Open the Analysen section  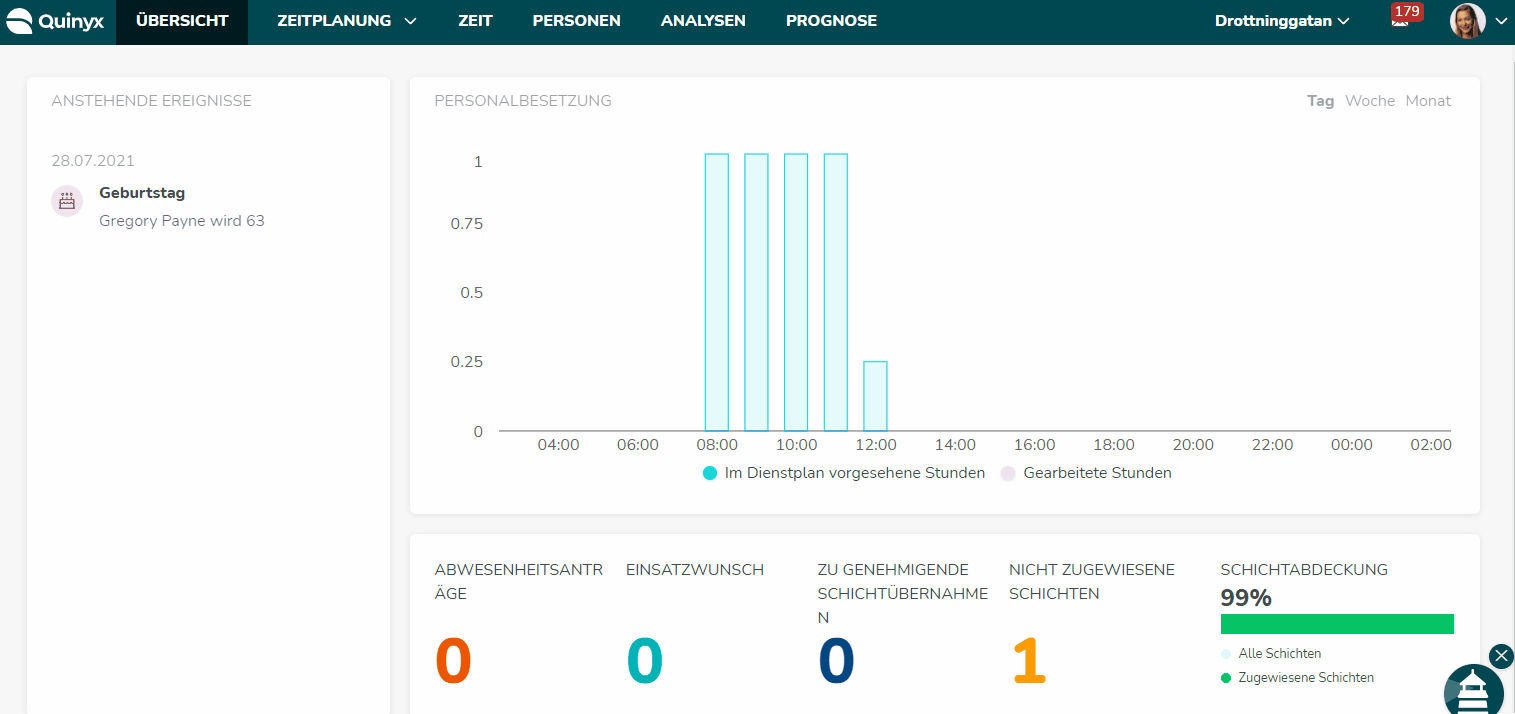click(703, 21)
